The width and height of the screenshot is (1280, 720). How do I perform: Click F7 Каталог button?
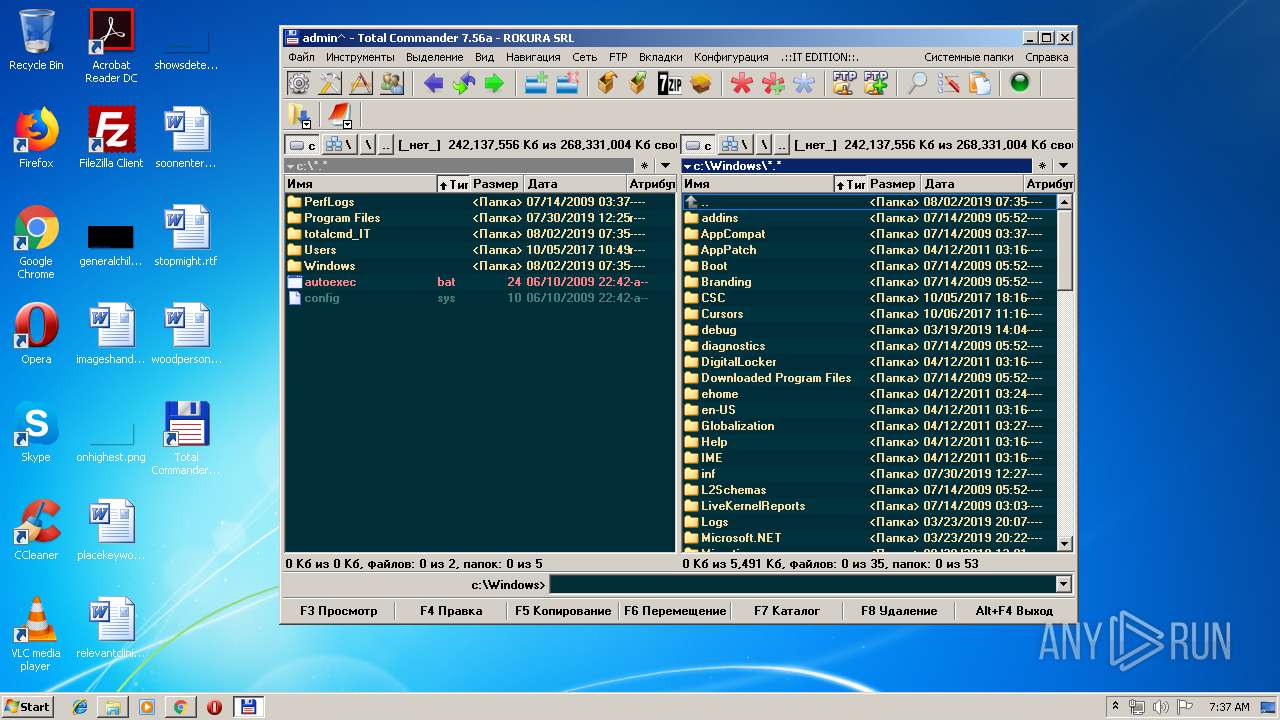pos(787,611)
